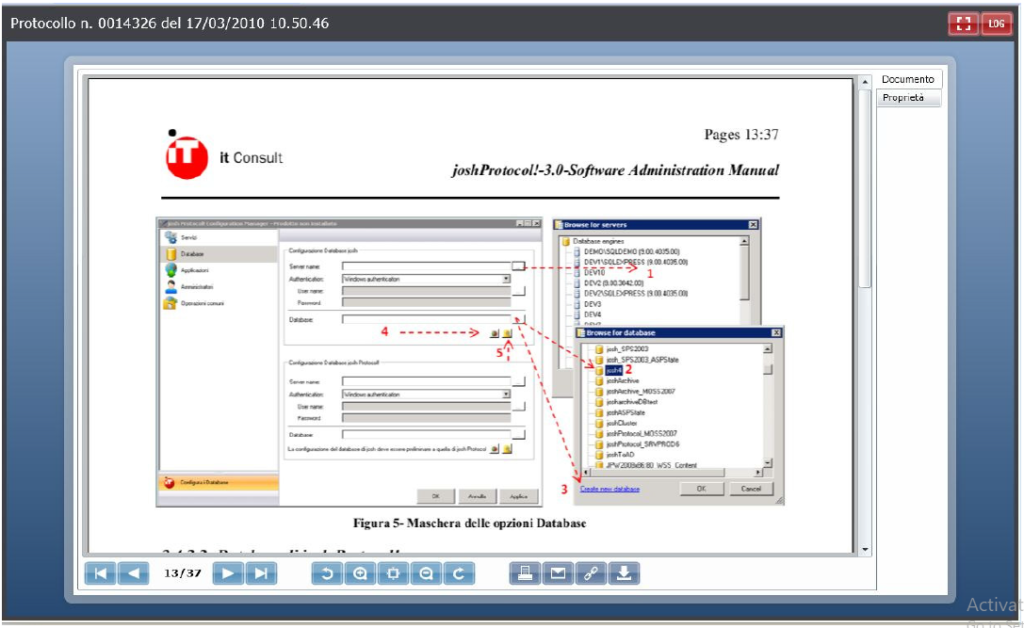This screenshot has width=1024, height=628.
Task: Rotate the page counterclockwise
Action: 327,574
